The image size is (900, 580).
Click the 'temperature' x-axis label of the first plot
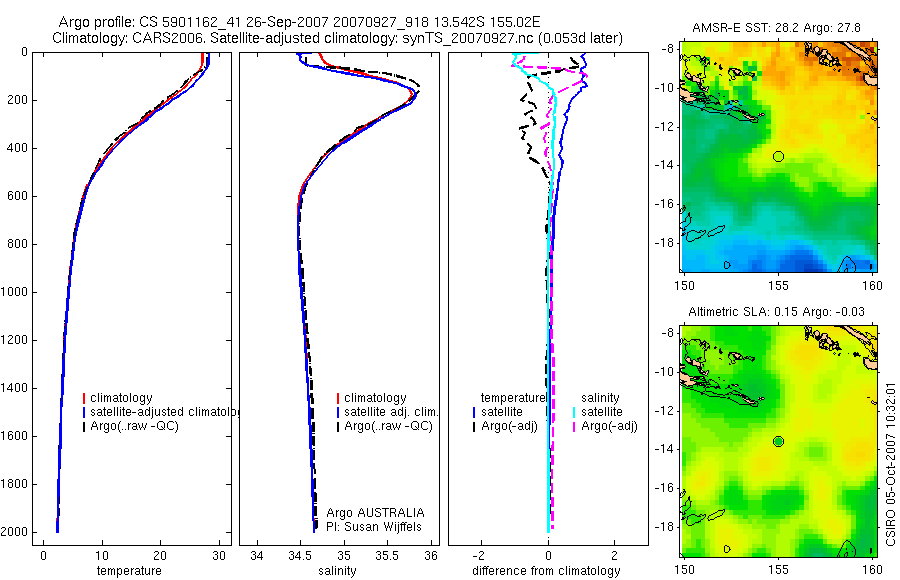tap(129, 571)
